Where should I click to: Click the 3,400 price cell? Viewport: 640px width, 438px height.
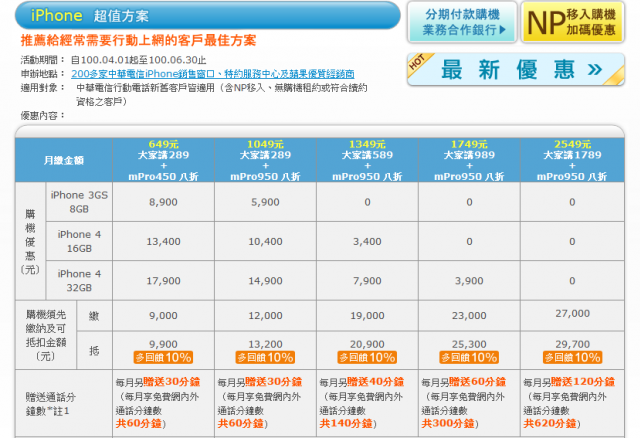(367, 241)
